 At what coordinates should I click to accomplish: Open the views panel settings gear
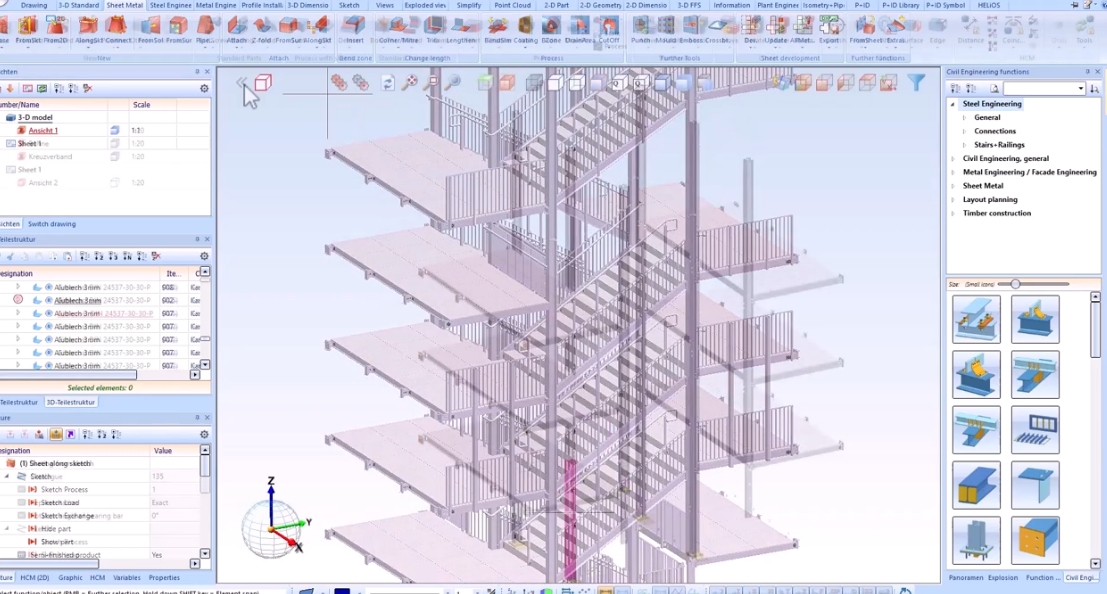(204, 88)
